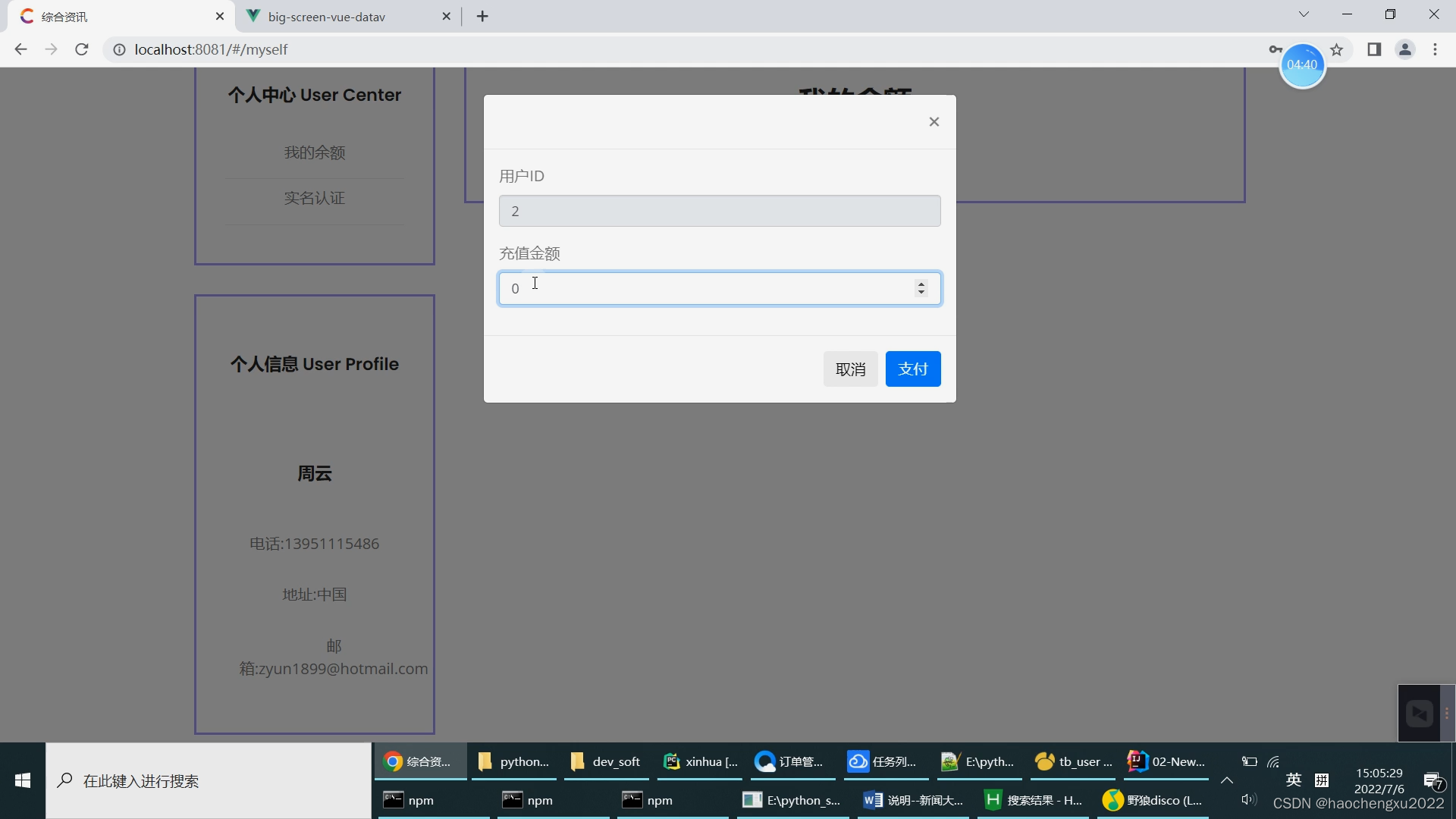Bookmark this page with the star
1456x819 pixels.
[1337, 49]
